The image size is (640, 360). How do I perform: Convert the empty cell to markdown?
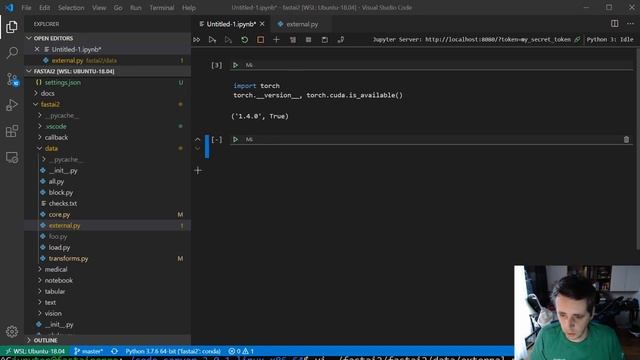pos(249,139)
